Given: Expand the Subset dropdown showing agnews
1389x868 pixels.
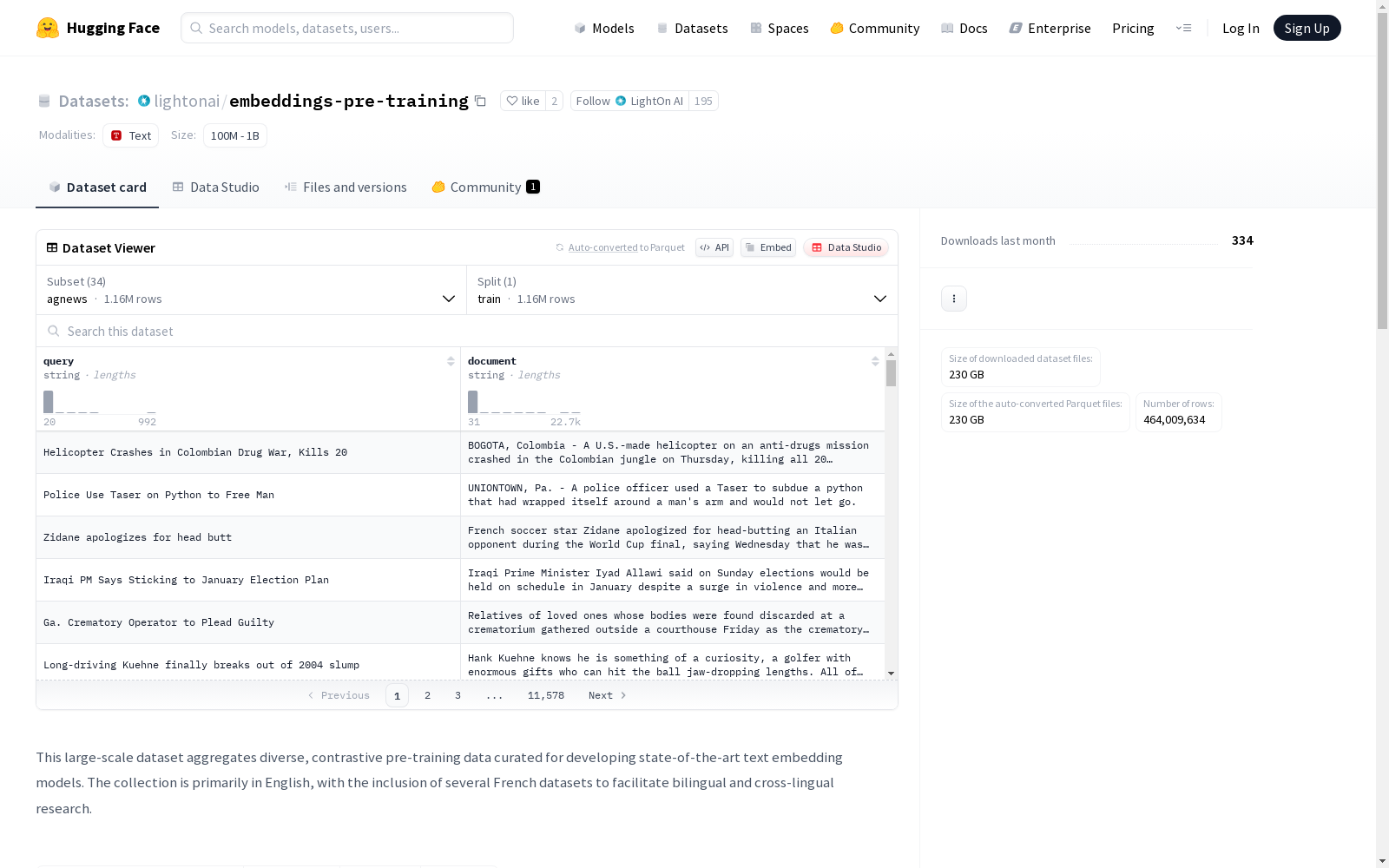Looking at the screenshot, I should click(x=252, y=290).
